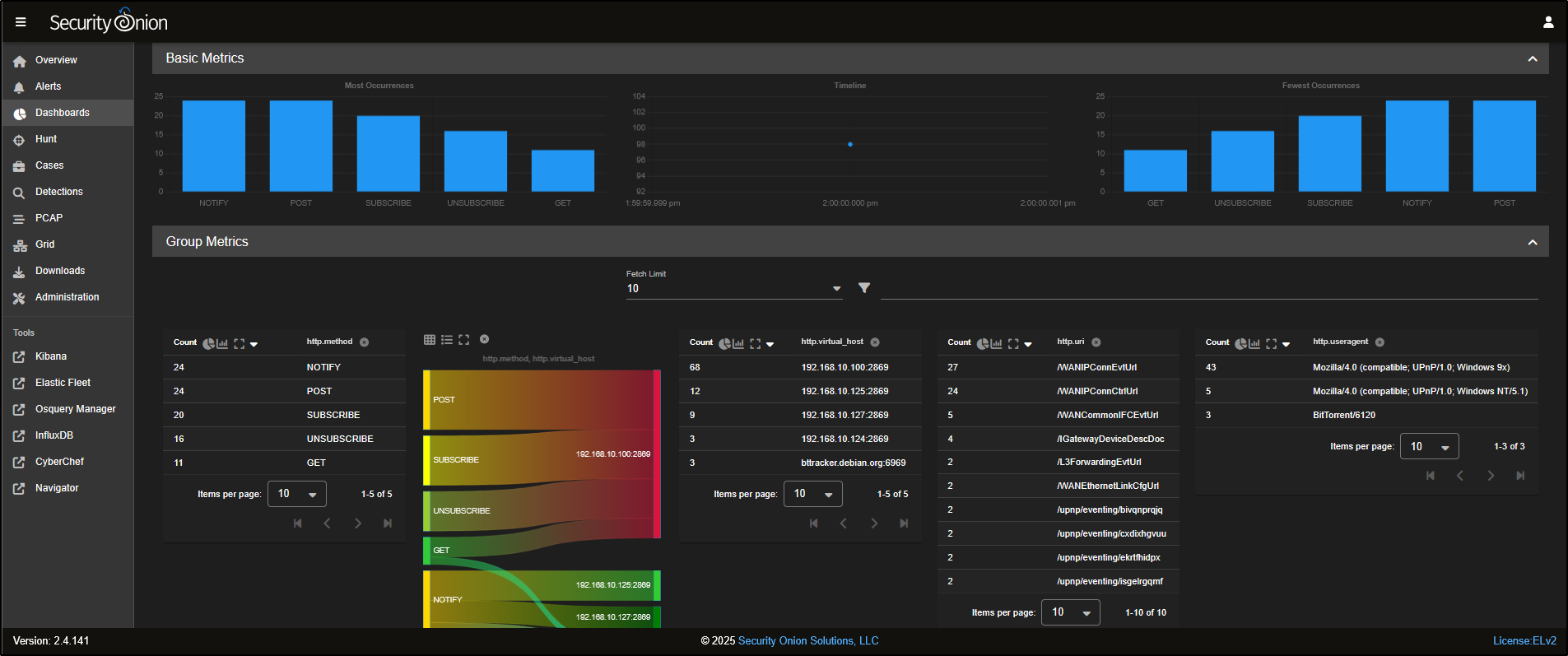Open items per page dropdown for http.useragent
1568x656 pixels.
[1429, 446]
